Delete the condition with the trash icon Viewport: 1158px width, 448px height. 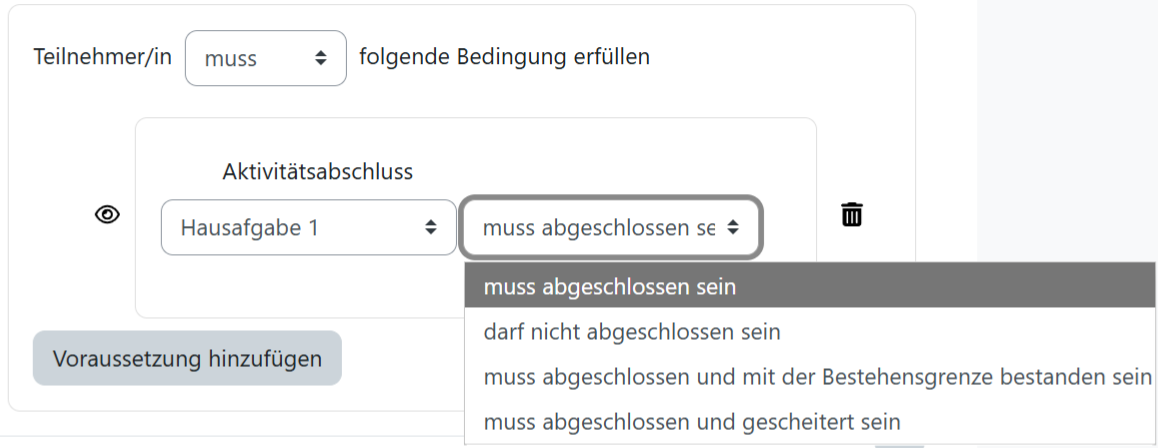click(851, 214)
